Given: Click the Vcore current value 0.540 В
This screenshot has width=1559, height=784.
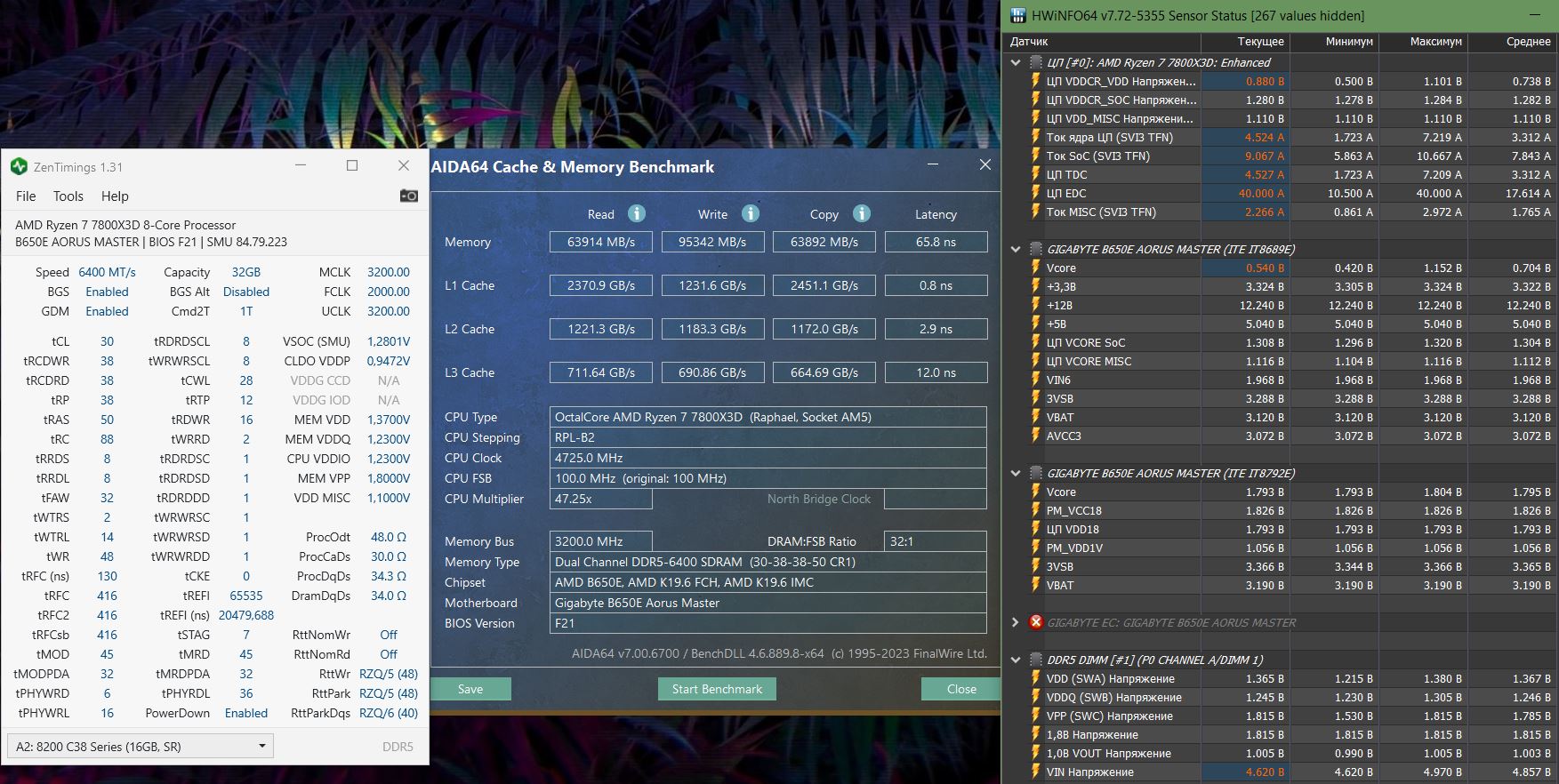Looking at the screenshot, I should click(1265, 268).
